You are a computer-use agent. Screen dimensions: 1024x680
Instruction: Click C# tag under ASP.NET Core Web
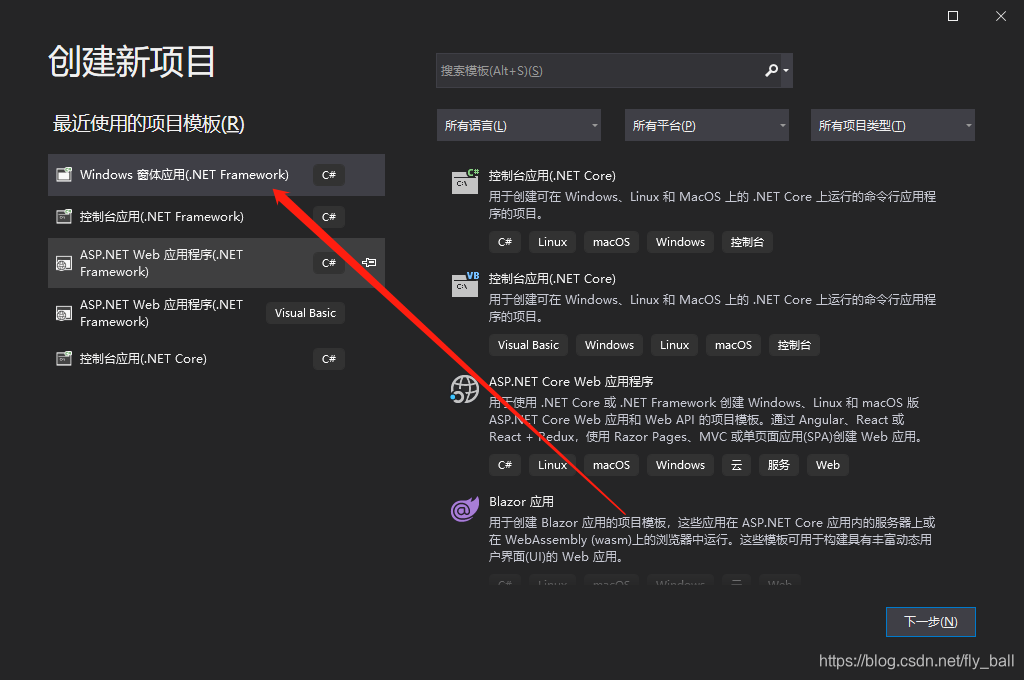pos(505,465)
